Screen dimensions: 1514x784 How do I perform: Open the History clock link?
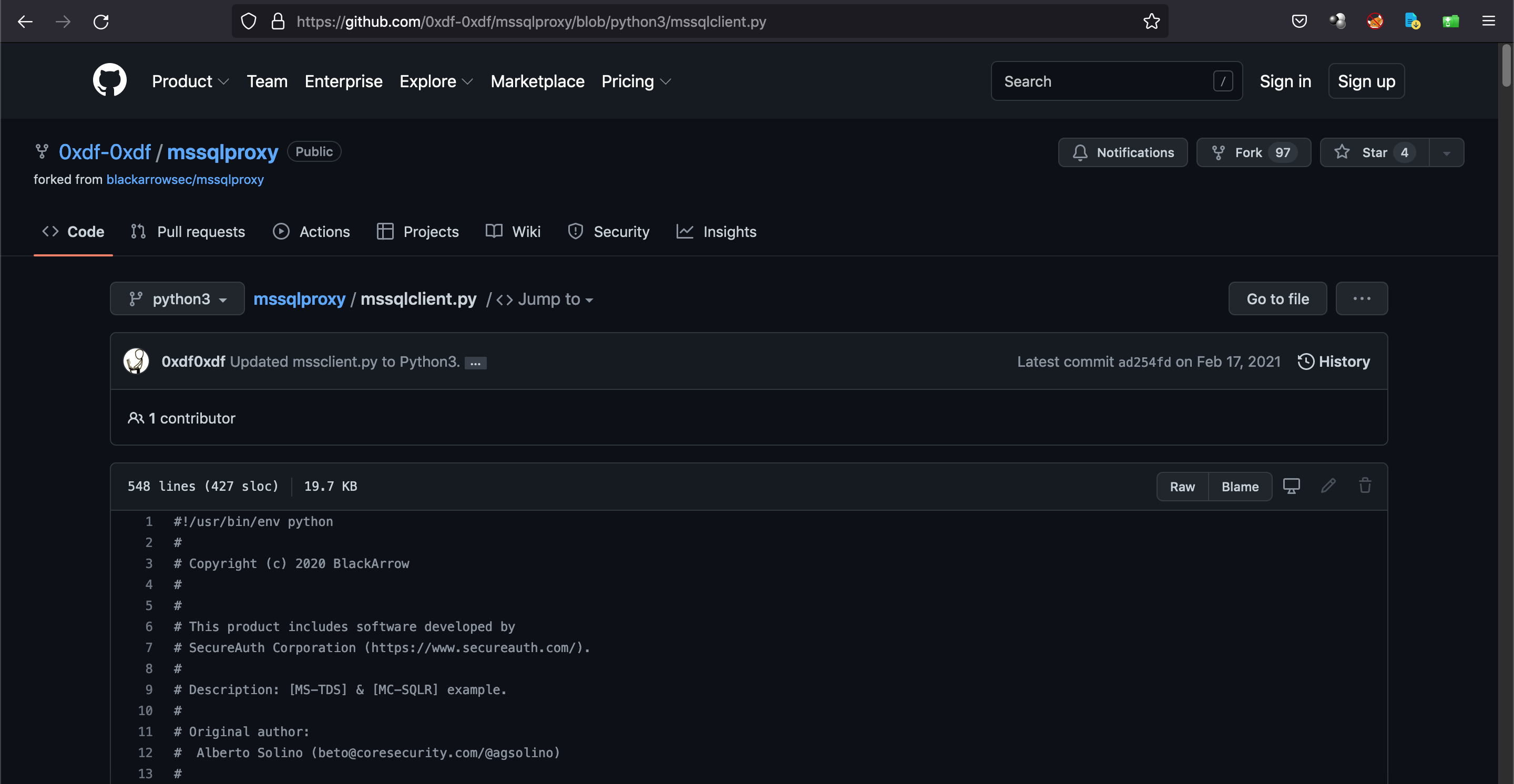[x=1333, y=361]
